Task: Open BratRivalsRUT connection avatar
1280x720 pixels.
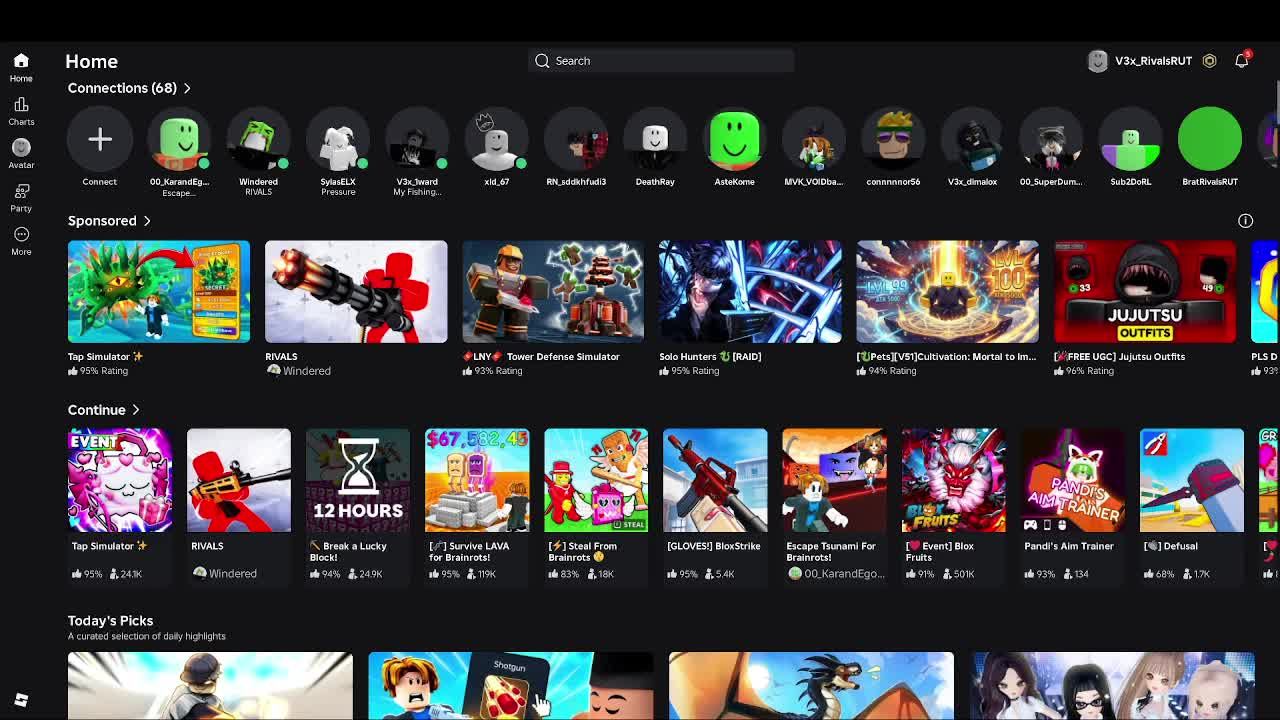Action: pos(1210,139)
